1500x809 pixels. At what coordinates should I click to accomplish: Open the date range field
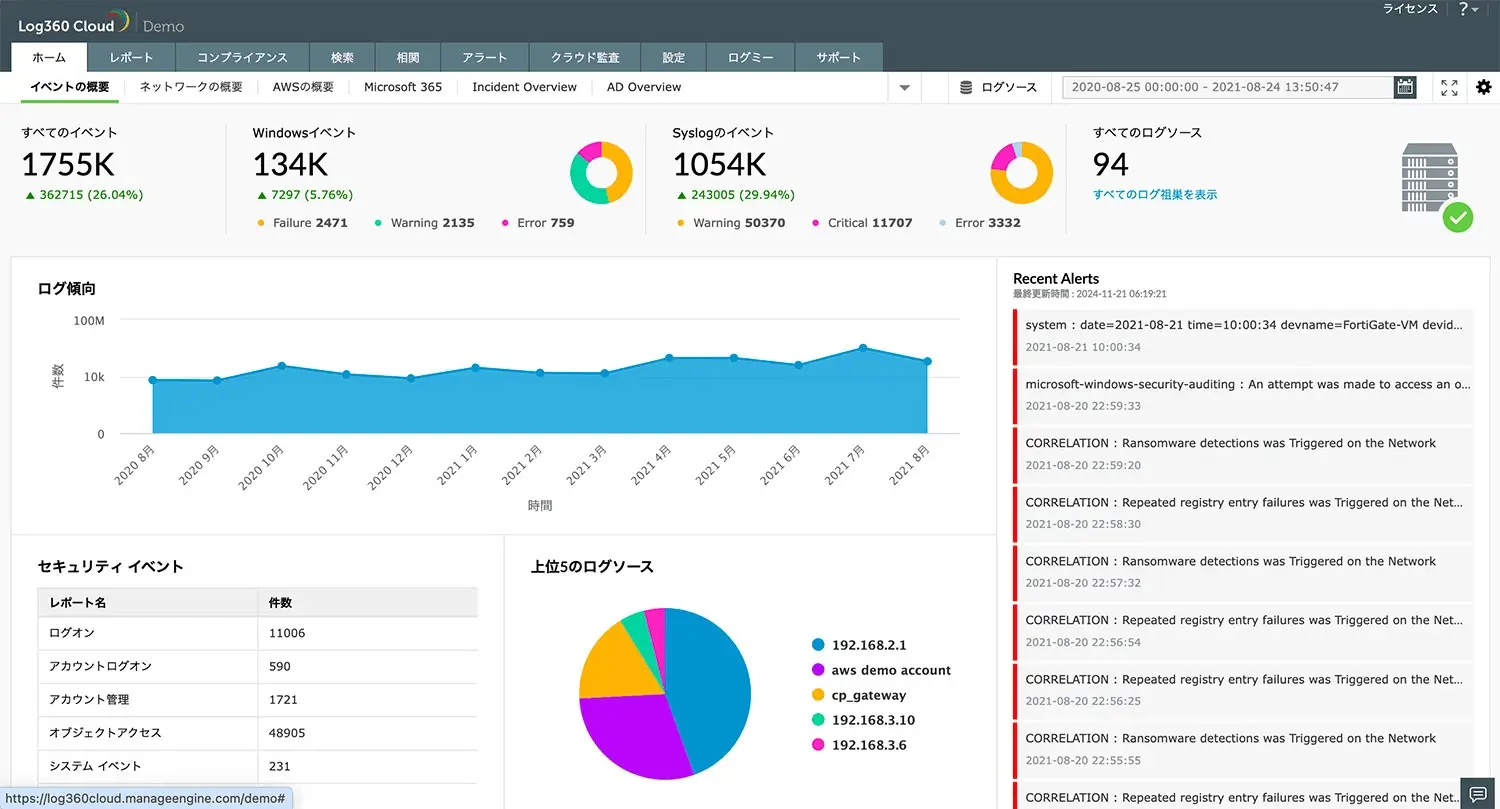(x=1228, y=87)
